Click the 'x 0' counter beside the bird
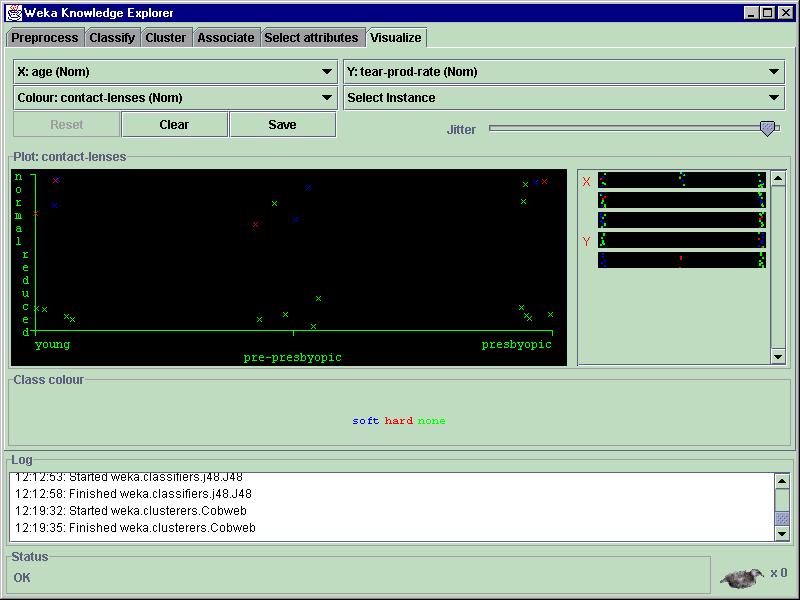Viewport: 800px width, 600px height. coord(779,573)
